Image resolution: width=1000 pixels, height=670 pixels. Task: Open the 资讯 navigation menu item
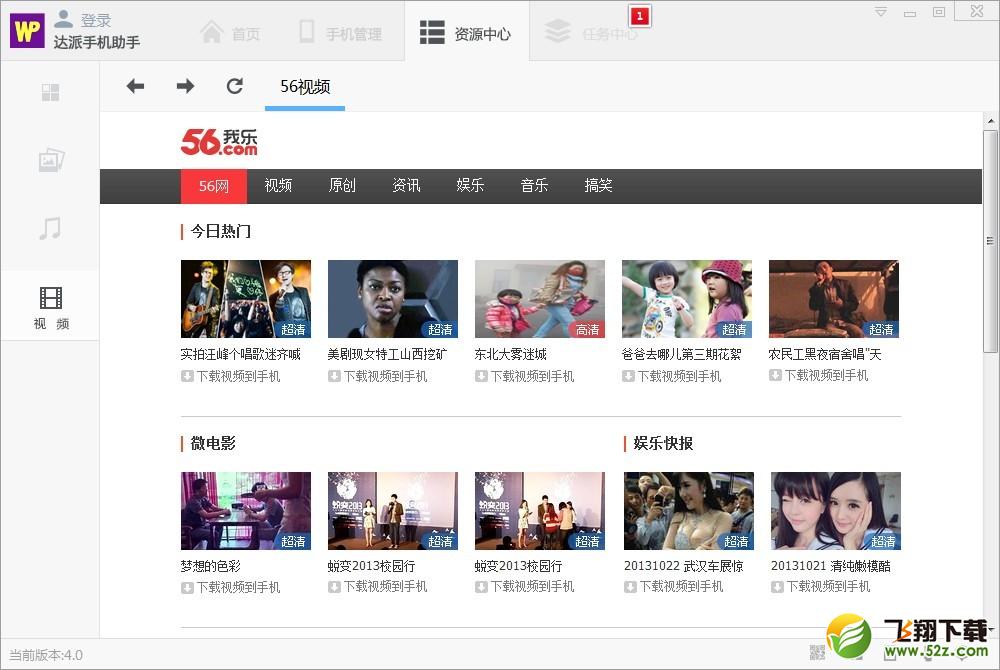click(x=406, y=186)
